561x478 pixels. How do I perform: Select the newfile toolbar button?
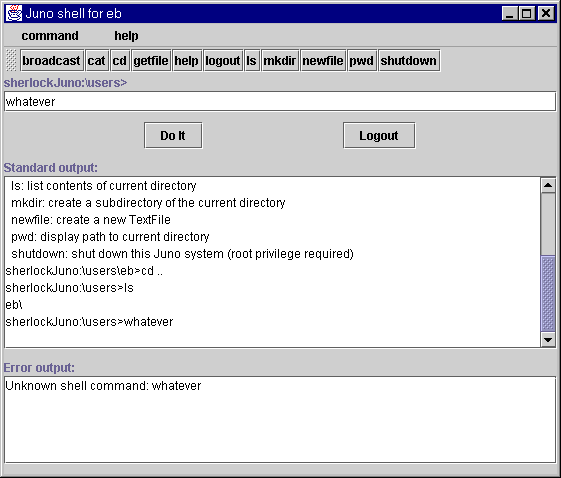pos(323,60)
